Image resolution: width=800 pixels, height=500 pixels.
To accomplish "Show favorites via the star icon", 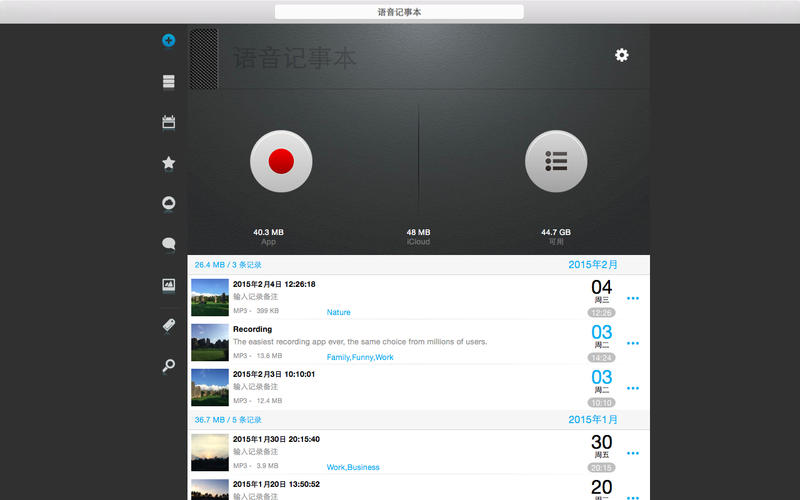I will 168,162.
